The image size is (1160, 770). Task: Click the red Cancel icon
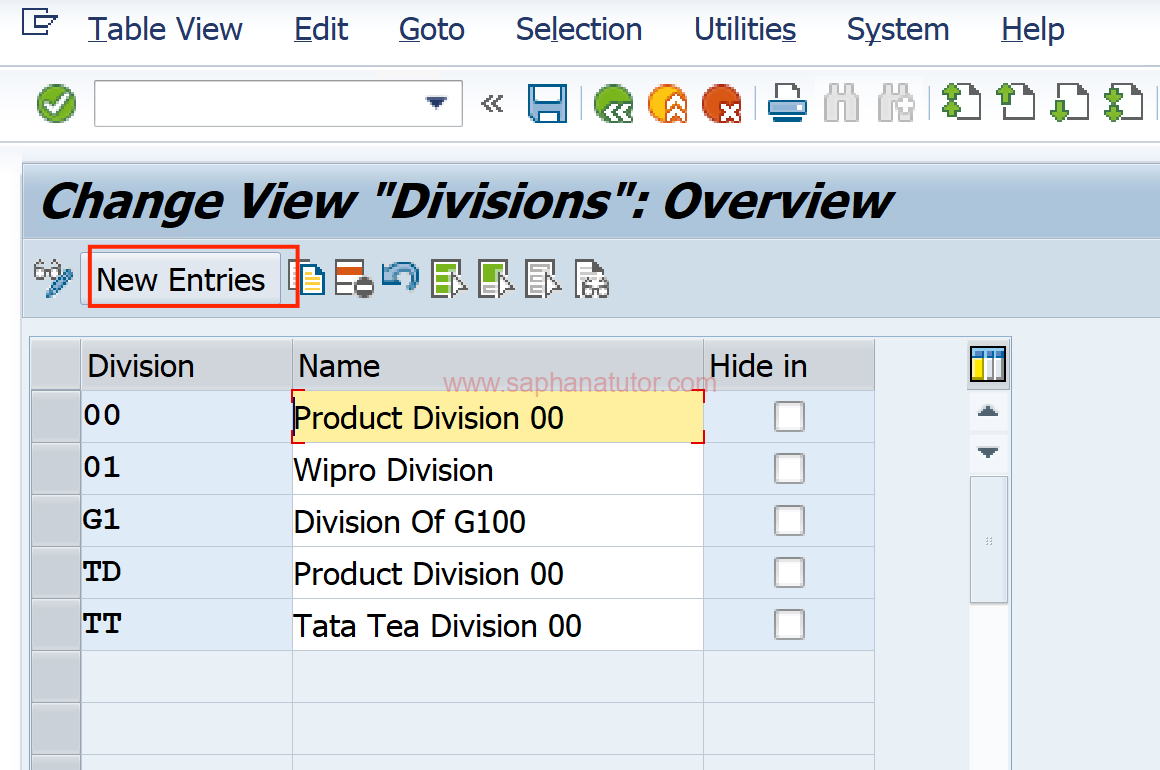[721, 104]
